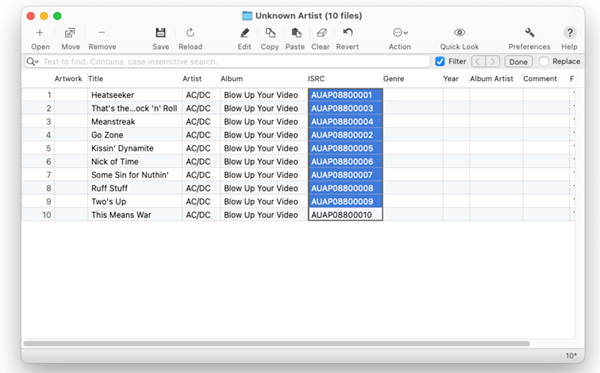Image resolution: width=600 pixels, height=373 pixels.
Task: Click the Paste toolbar icon
Action: [296, 33]
